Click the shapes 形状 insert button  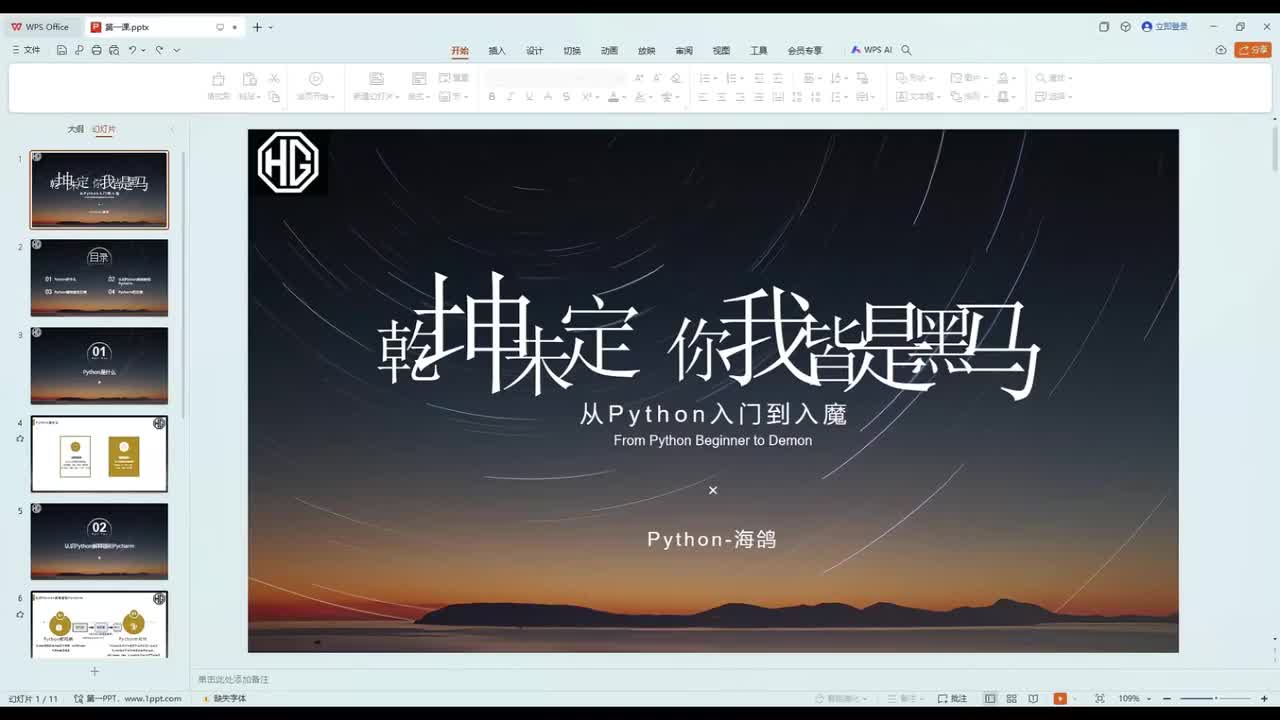(x=914, y=78)
